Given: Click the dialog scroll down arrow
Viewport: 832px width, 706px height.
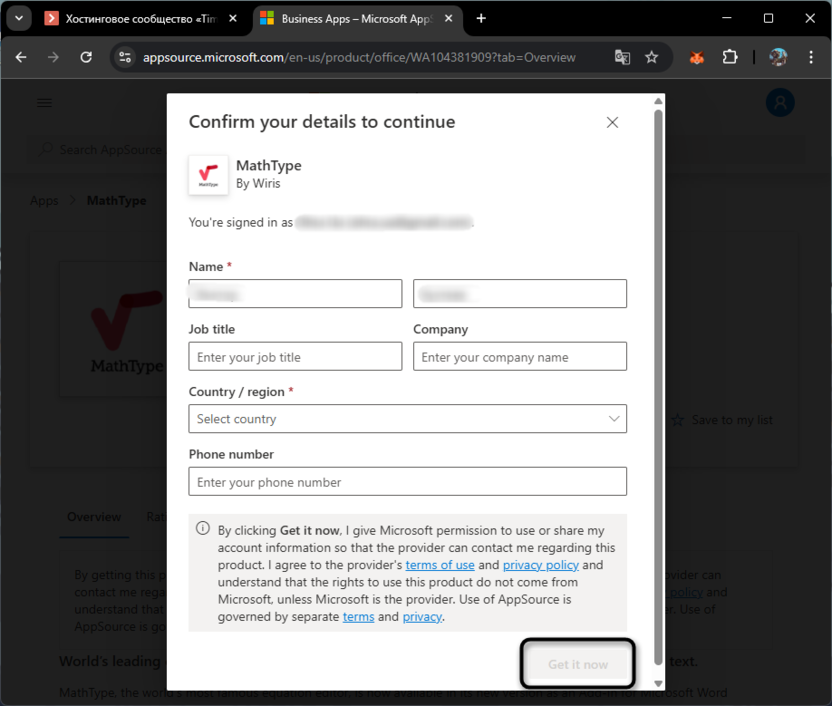Looking at the screenshot, I should pos(658,684).
